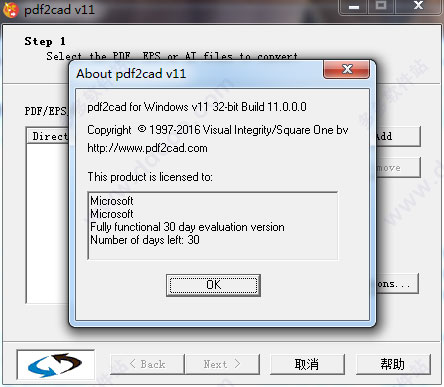Click the build version text line

[x=197, y=107]
